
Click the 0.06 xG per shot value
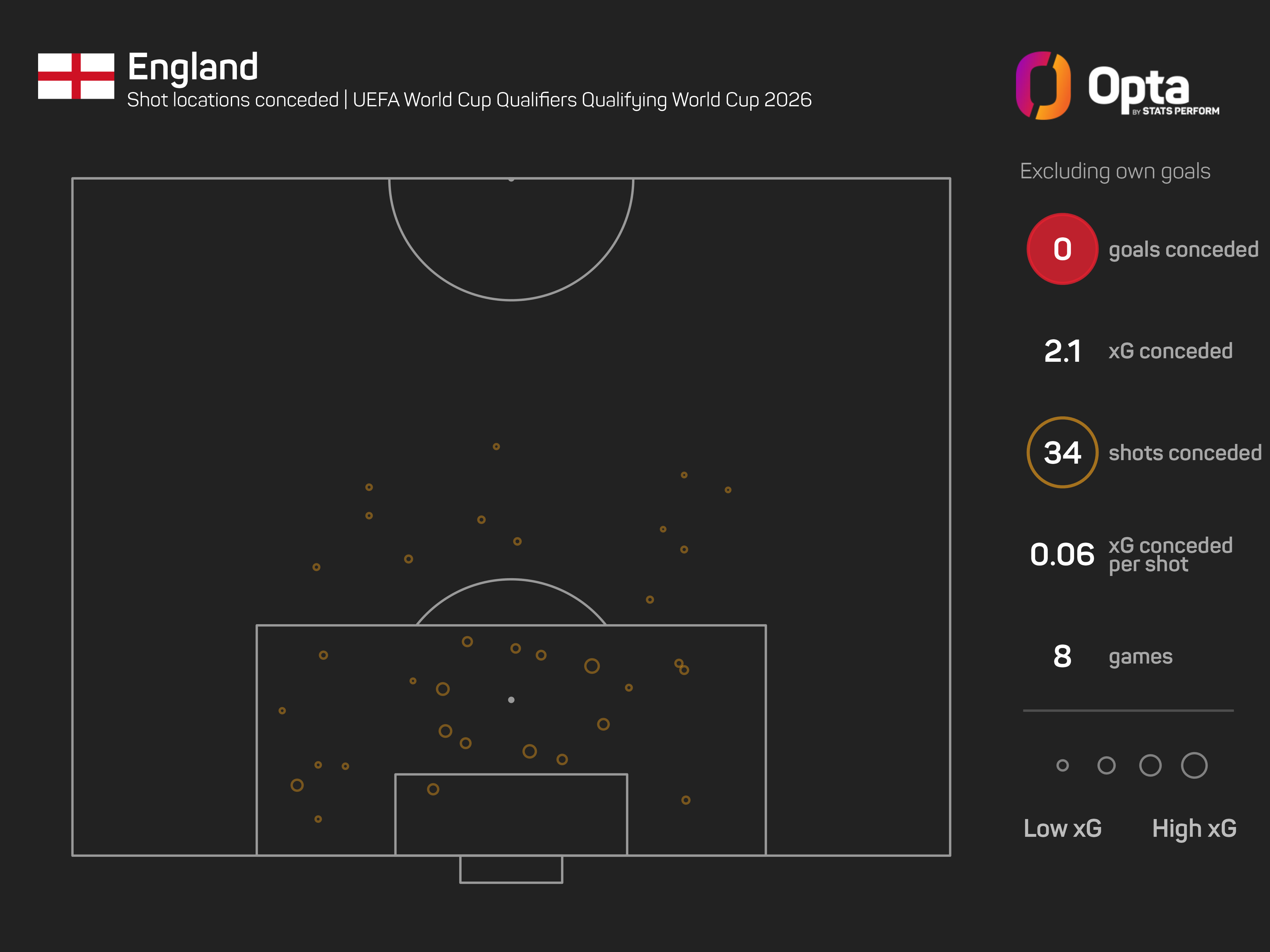(x=1062, y=554)
